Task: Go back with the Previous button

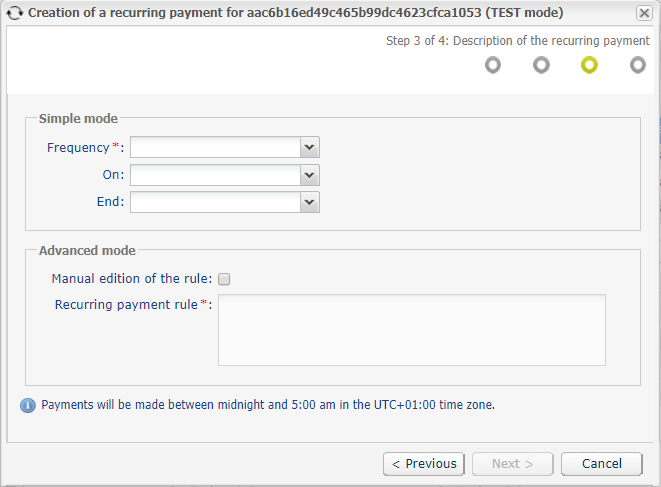Action: 423,464
